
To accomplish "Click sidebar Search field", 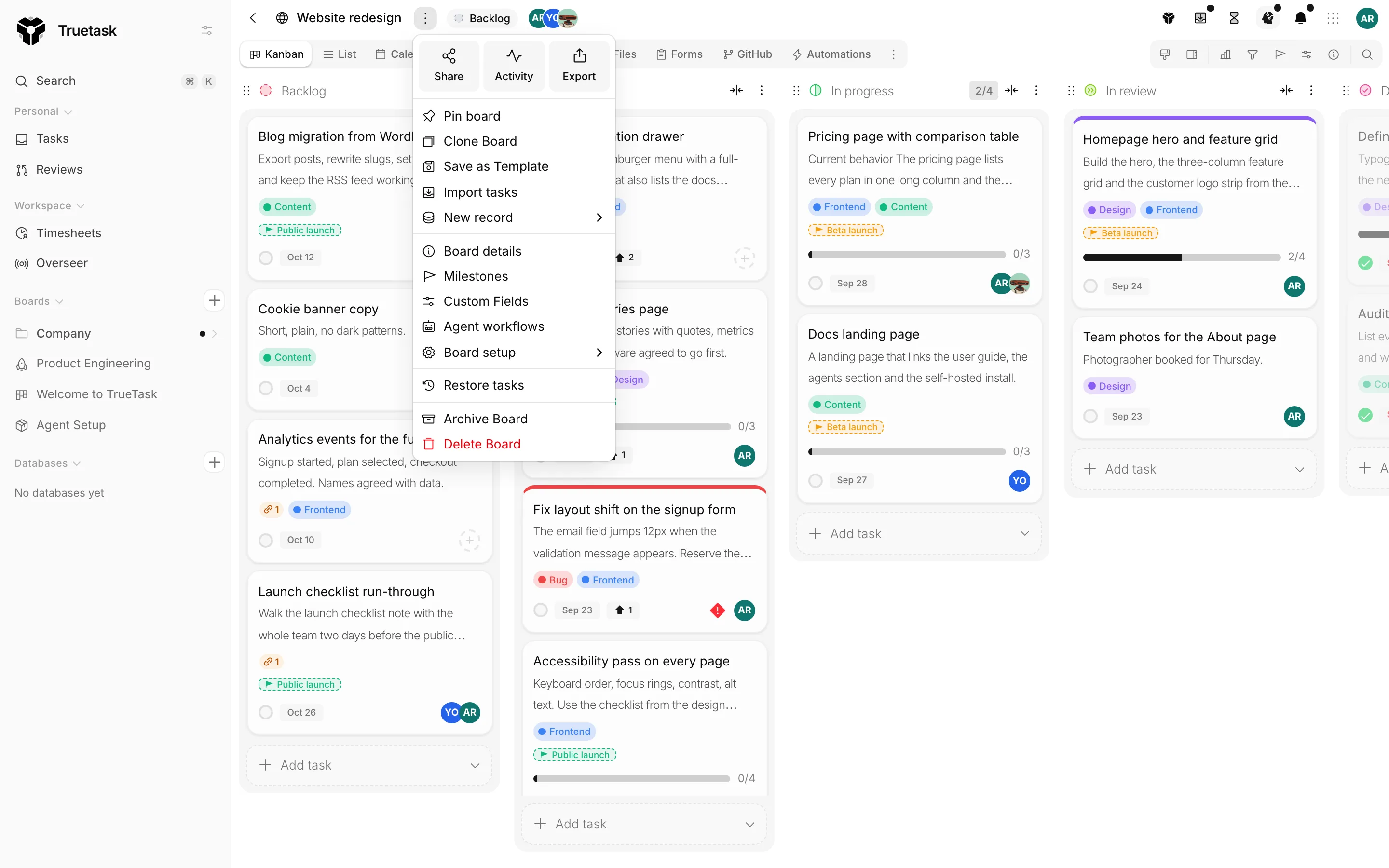I will (115, 81).
